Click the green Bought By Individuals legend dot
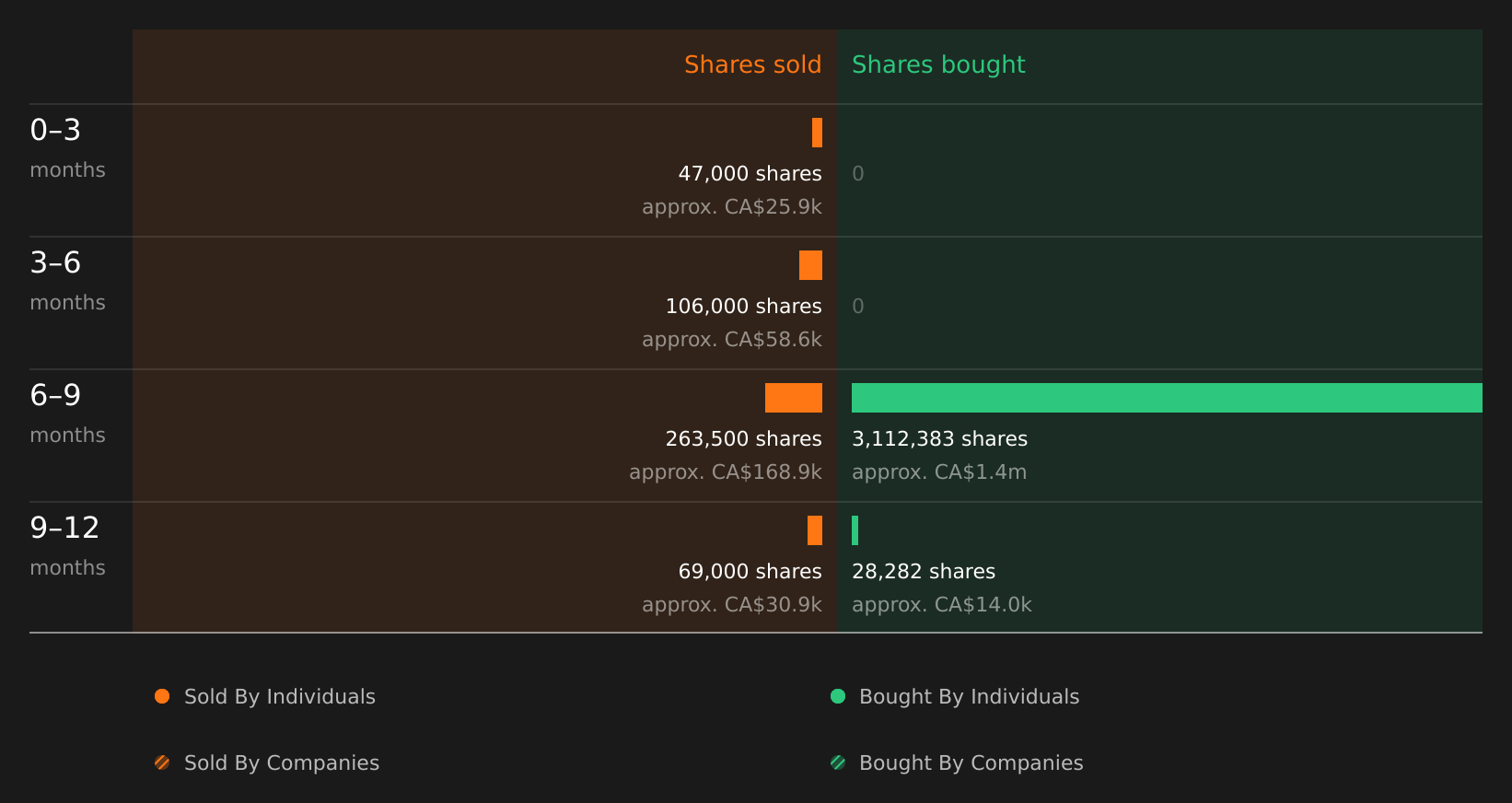Image resolution: width=1512 pixels, height=803 pixels. pyautogui.click(x=838, y=696)
